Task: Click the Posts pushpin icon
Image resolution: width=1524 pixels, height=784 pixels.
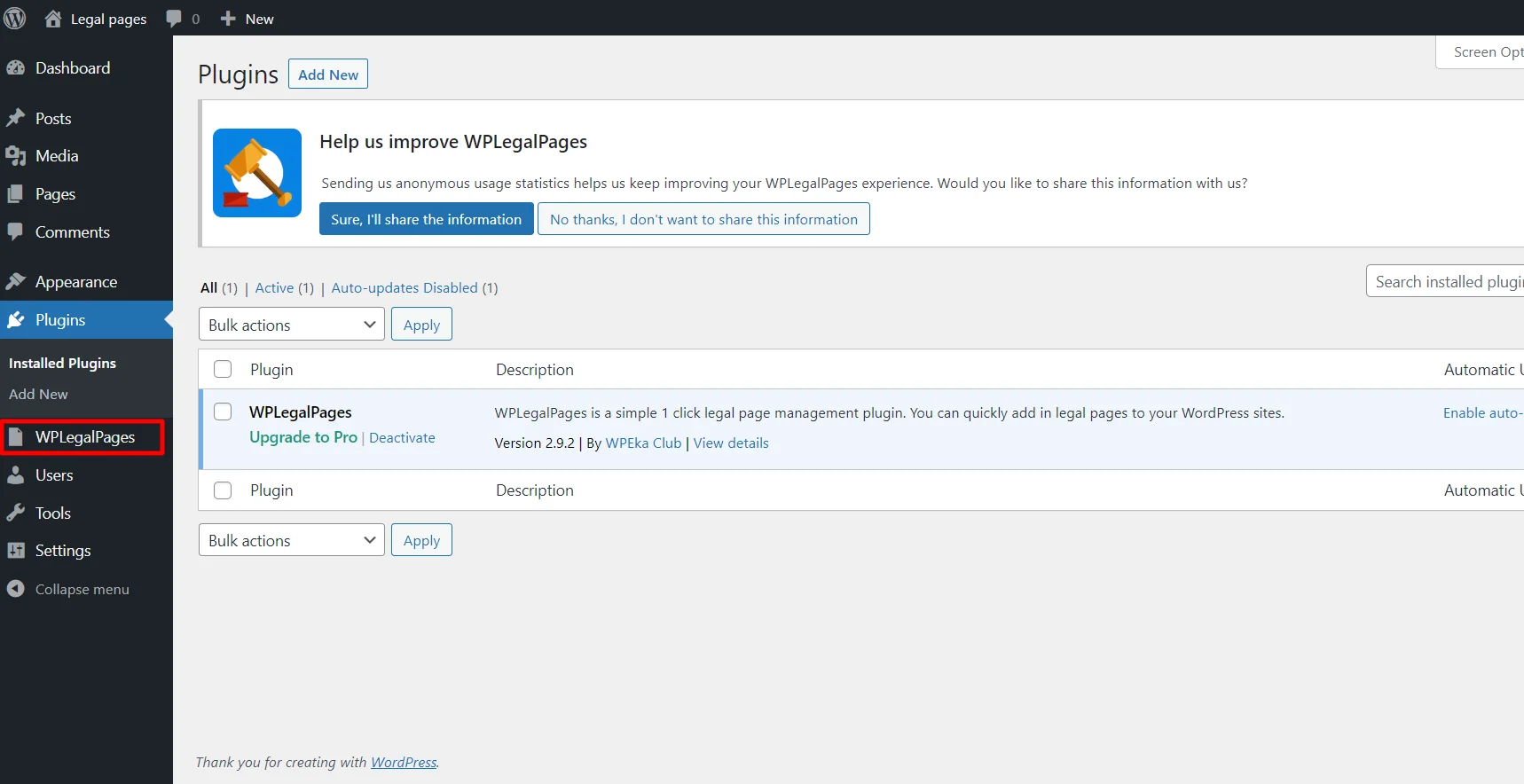Action: tap(16, 118)
